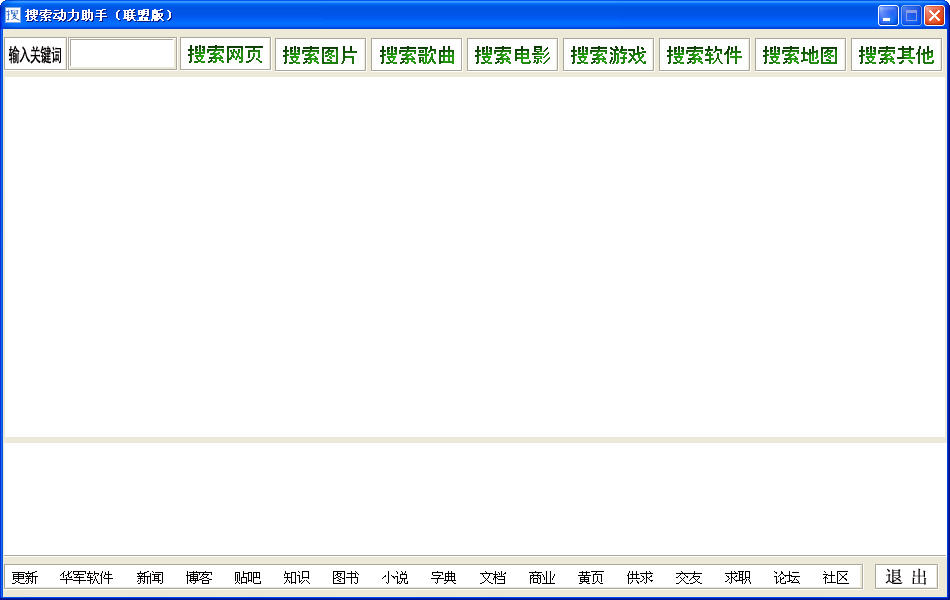Select 图书 in the bottom bar
The height and width of the screenshot is (600, 950).
click(346, 578)
